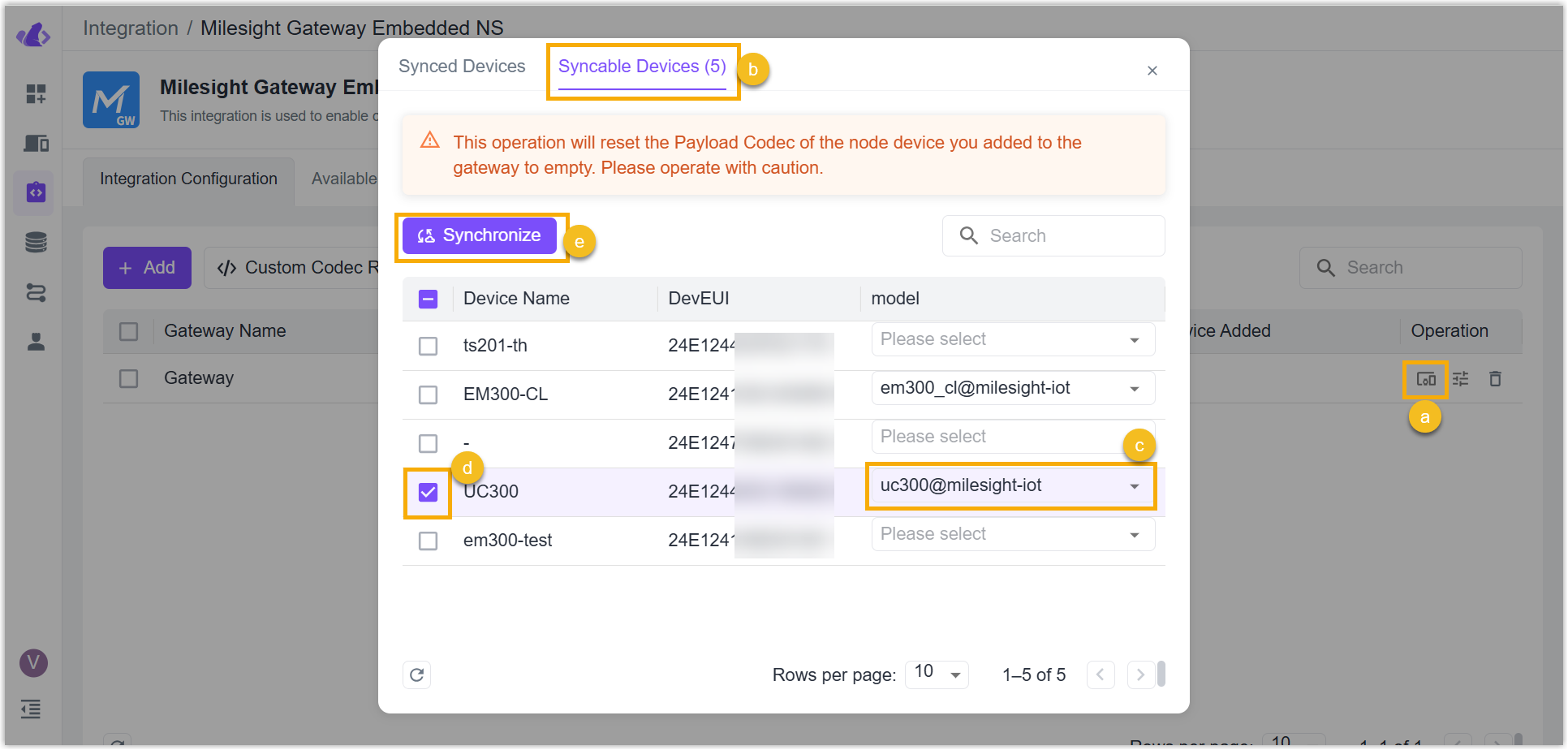Click the gateway sync devices icon

[x=1426, y=379]
